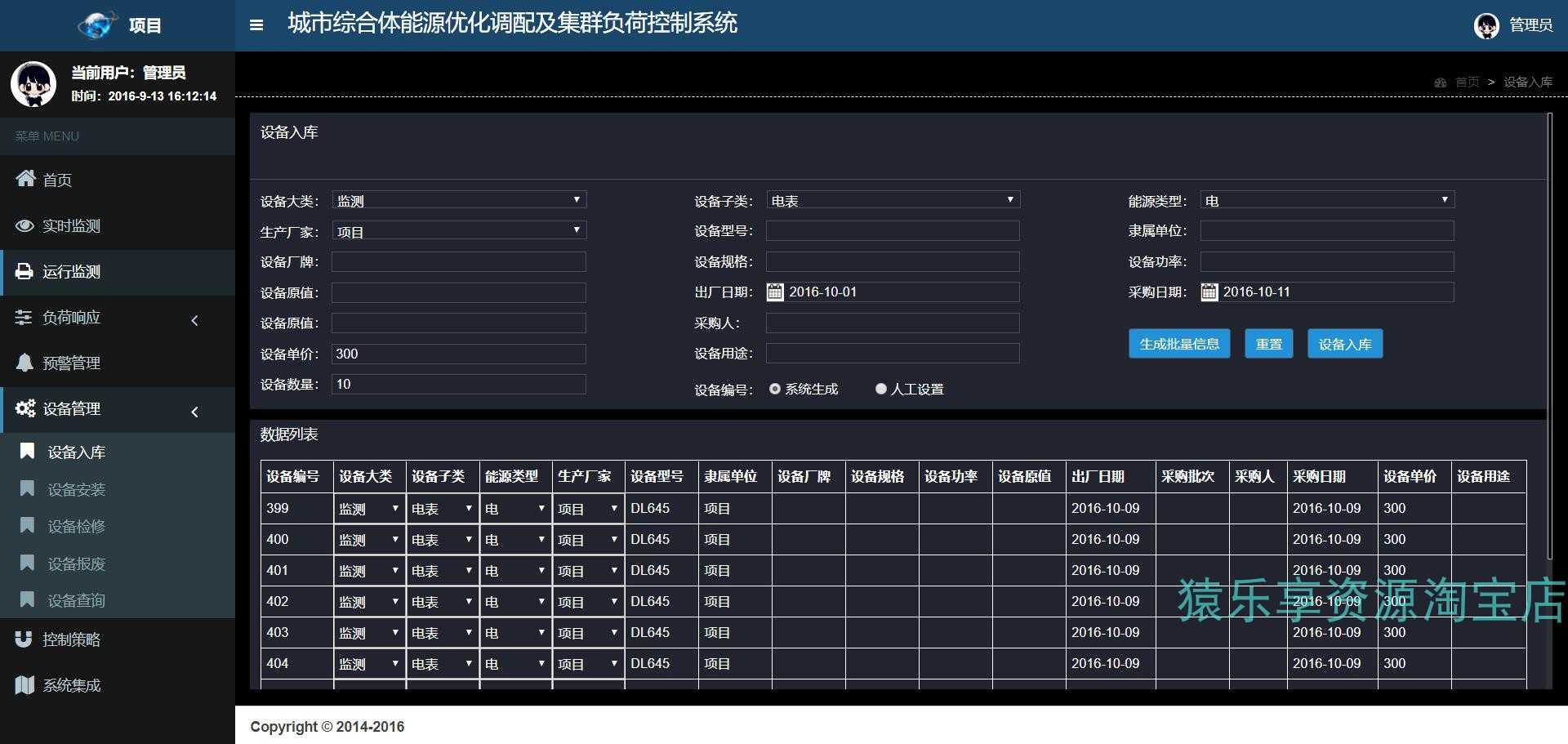Select the 系统生成 radio option
This screenshot has height=744, width=1568.
coord(774,389)
